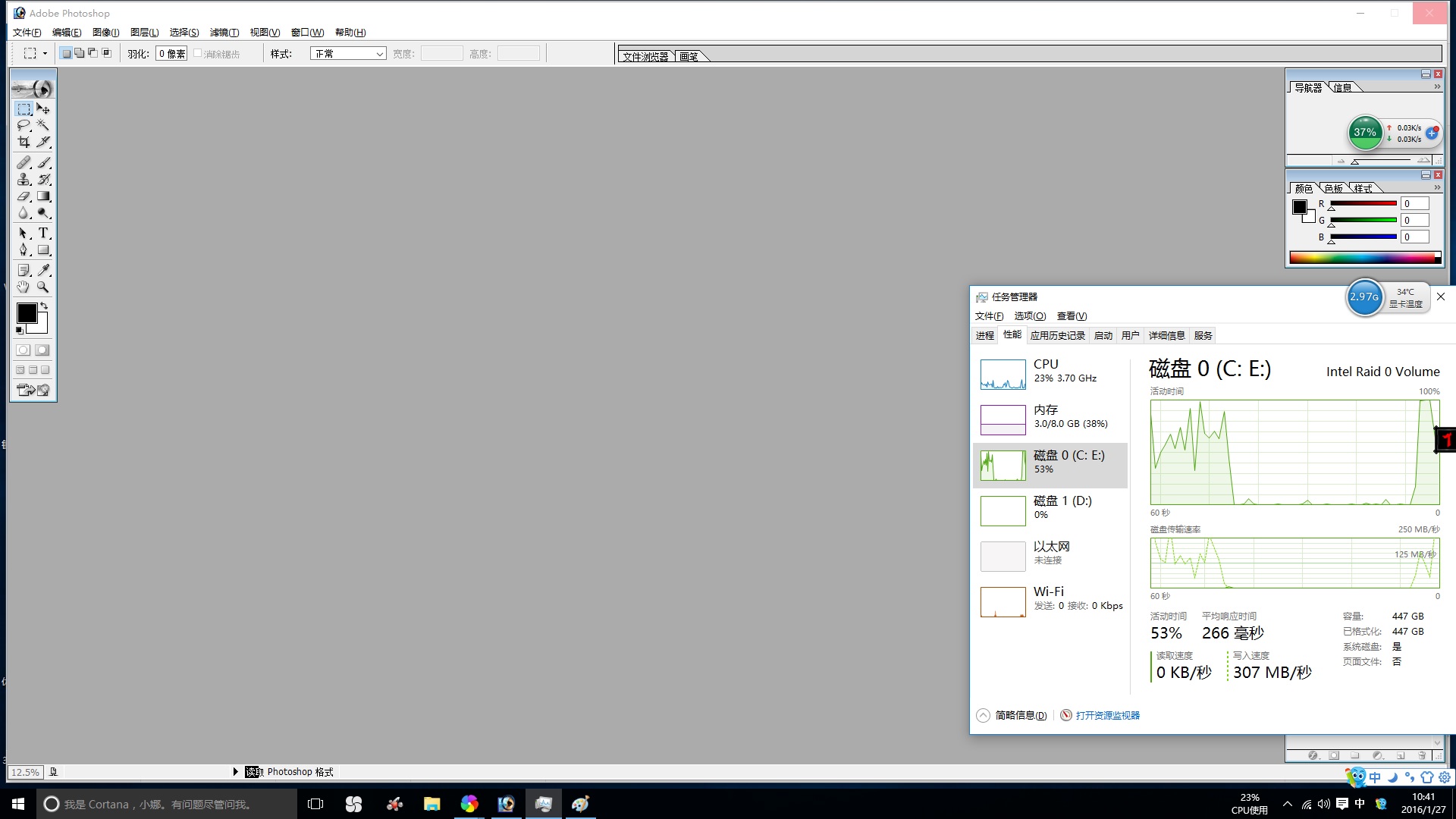
Task: Select 内存 in performance list
Action: 1050,419
